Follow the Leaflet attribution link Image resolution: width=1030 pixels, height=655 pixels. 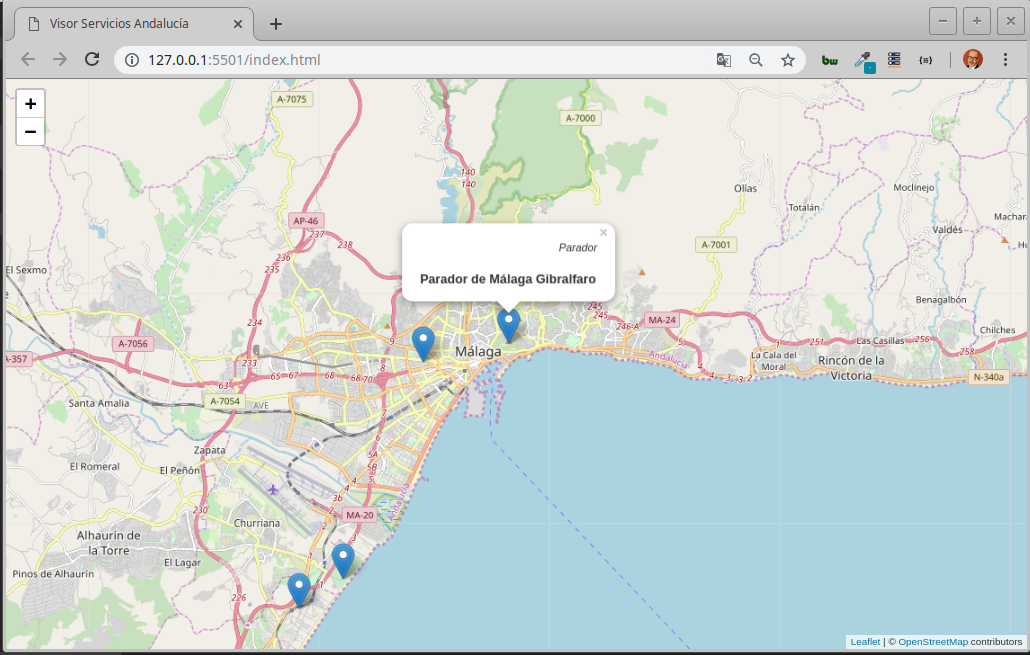864,641
